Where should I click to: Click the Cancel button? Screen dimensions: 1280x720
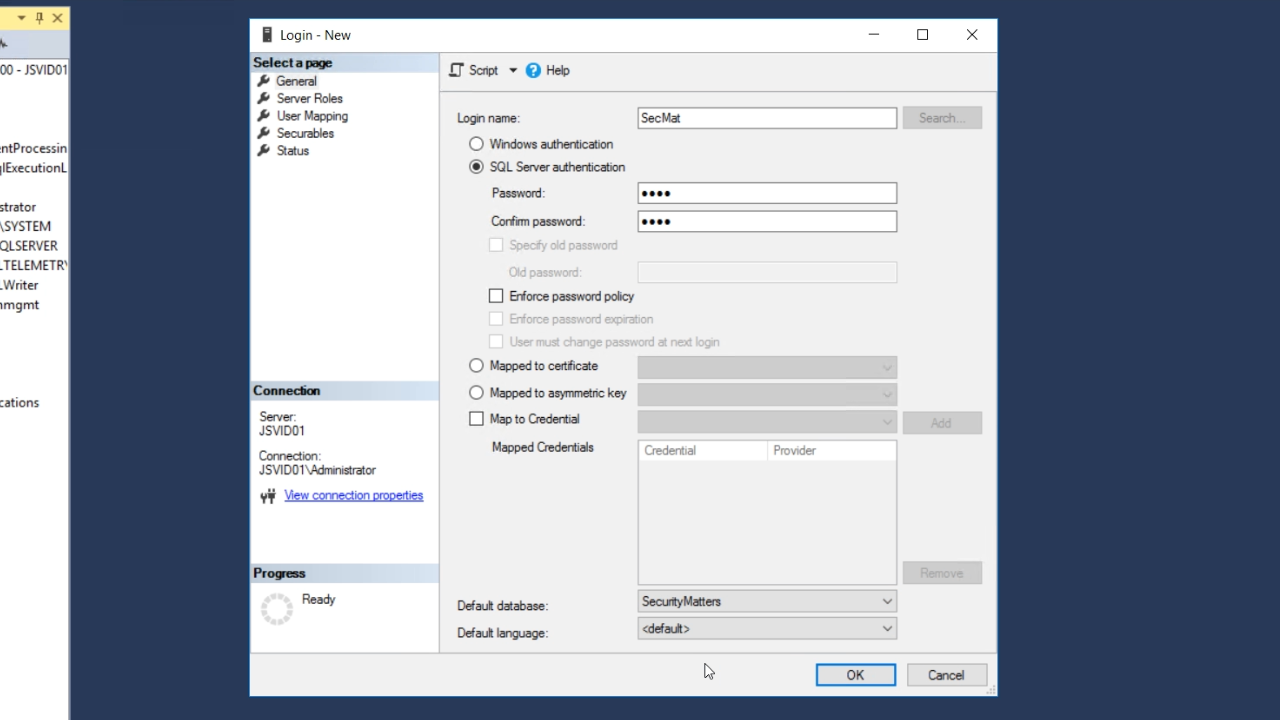point(946,675)
